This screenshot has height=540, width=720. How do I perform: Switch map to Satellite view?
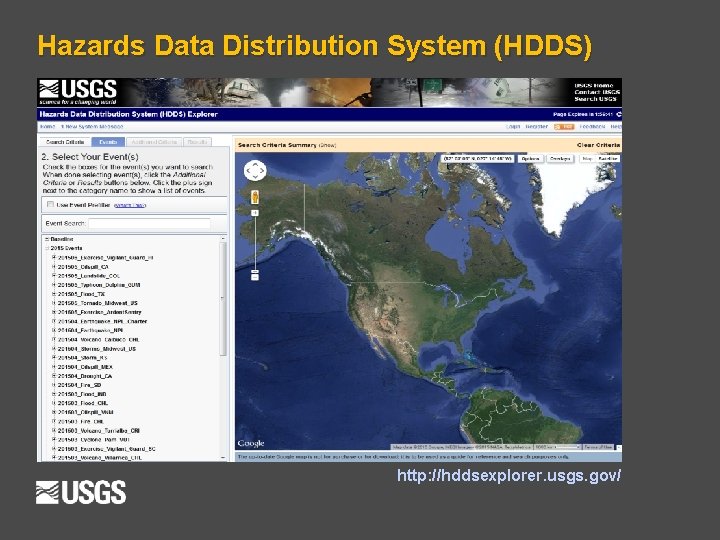(608, 158)
